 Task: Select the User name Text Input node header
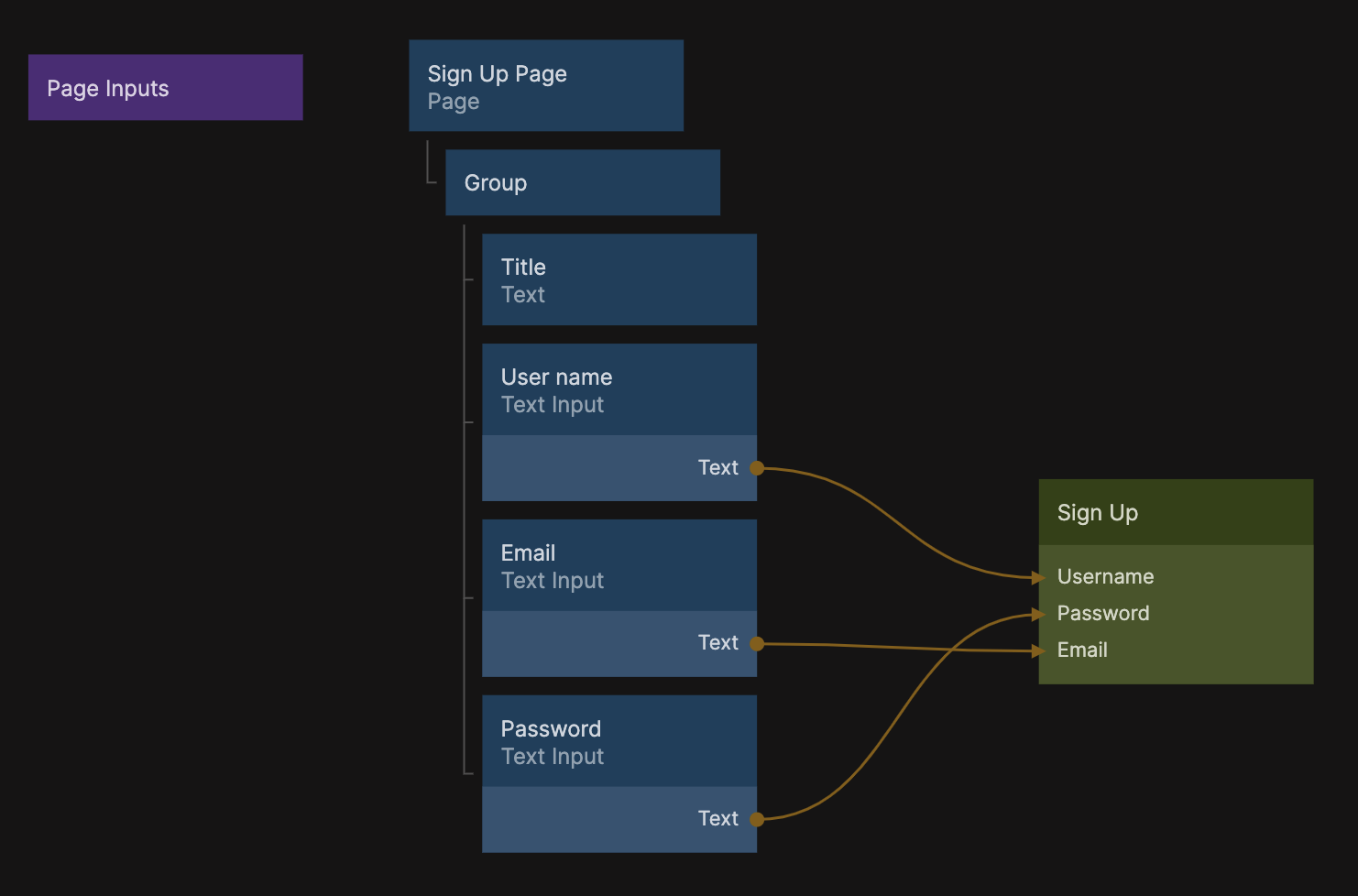pyautogui.click(x=619, y=390)
